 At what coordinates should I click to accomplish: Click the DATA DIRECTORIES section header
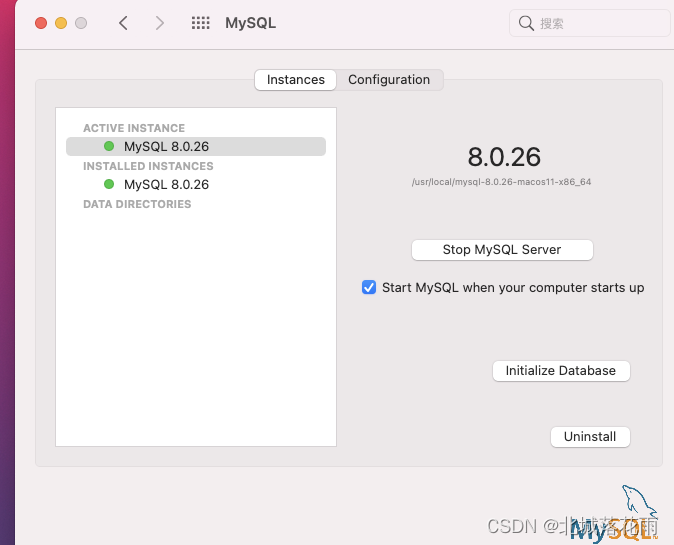coord(137,204)
